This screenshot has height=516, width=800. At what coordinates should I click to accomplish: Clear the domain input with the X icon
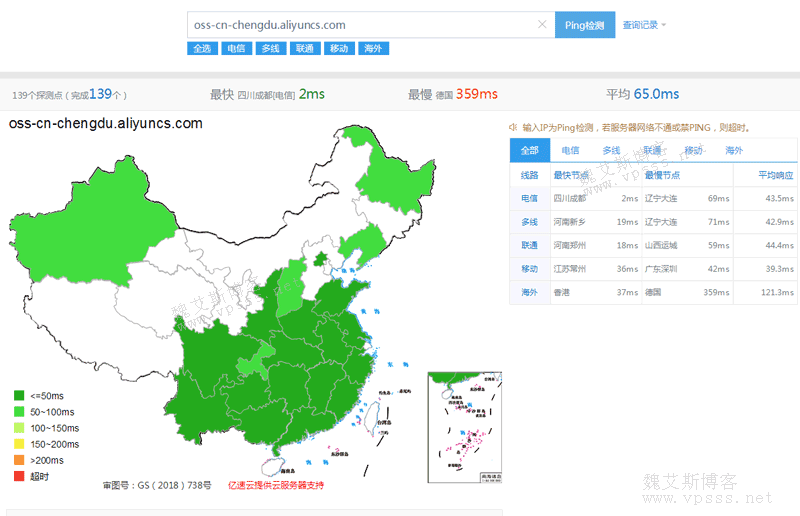(x=542, y=25)
